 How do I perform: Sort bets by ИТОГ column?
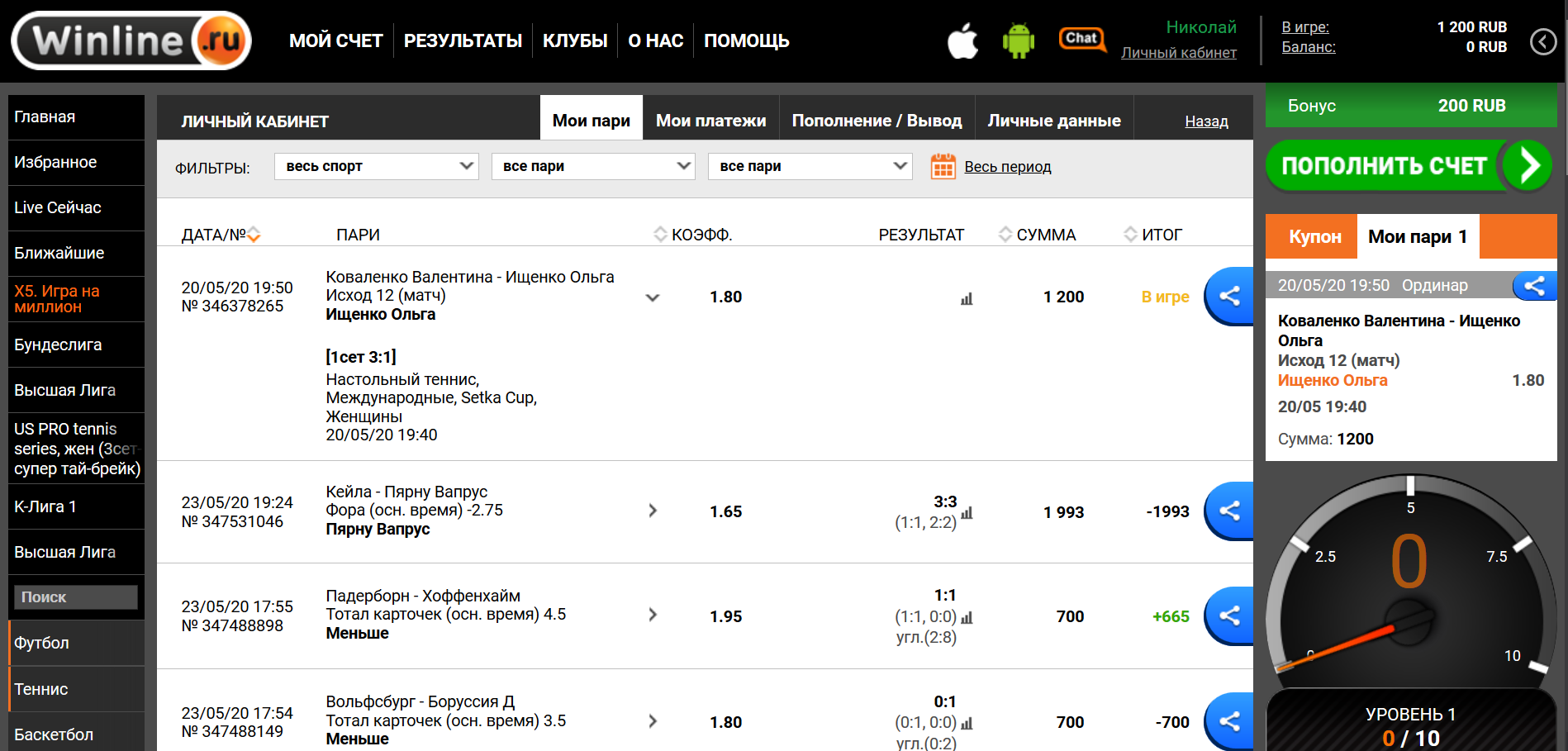tap(1130, 235)
